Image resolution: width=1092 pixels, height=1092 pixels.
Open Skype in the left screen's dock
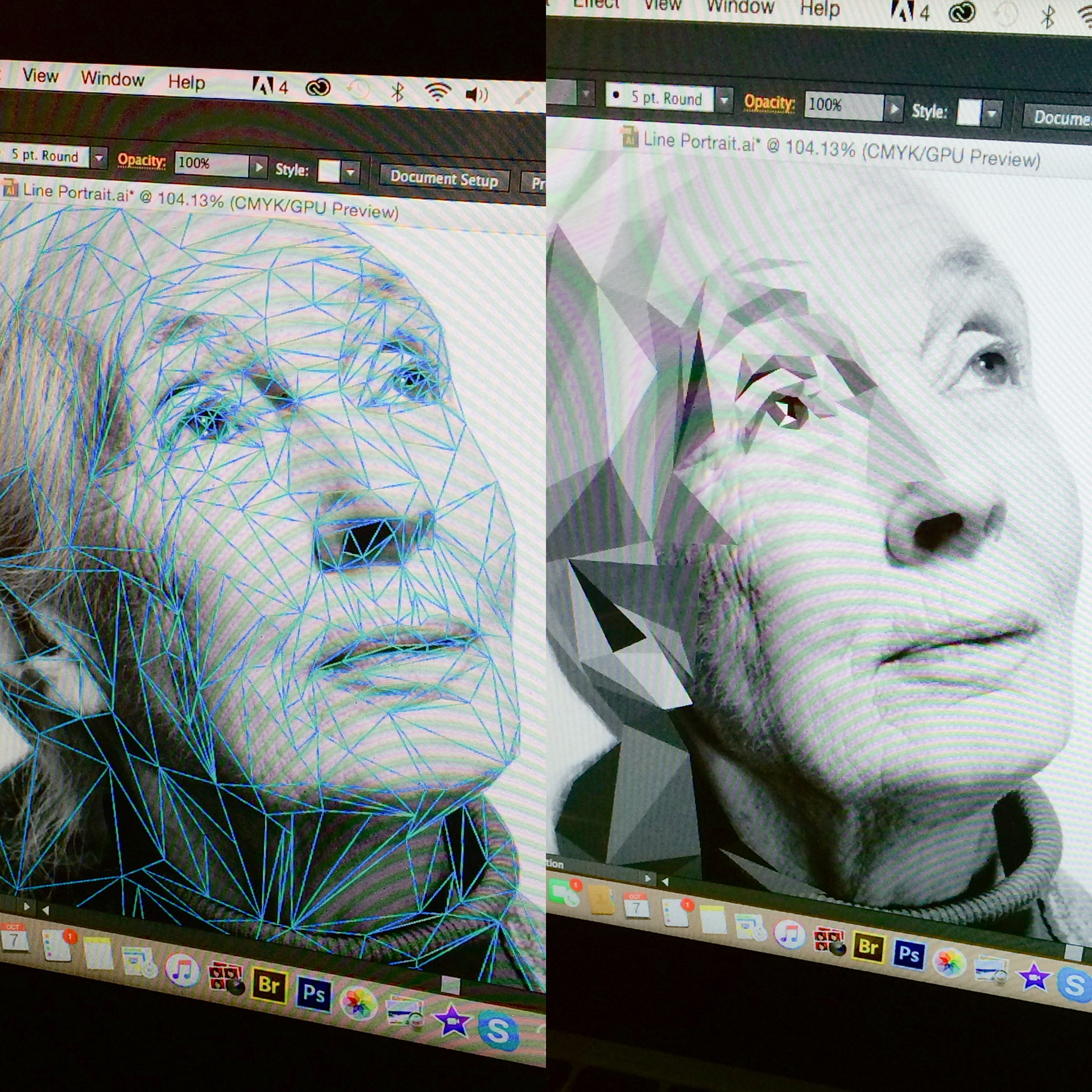(498, 1029)
